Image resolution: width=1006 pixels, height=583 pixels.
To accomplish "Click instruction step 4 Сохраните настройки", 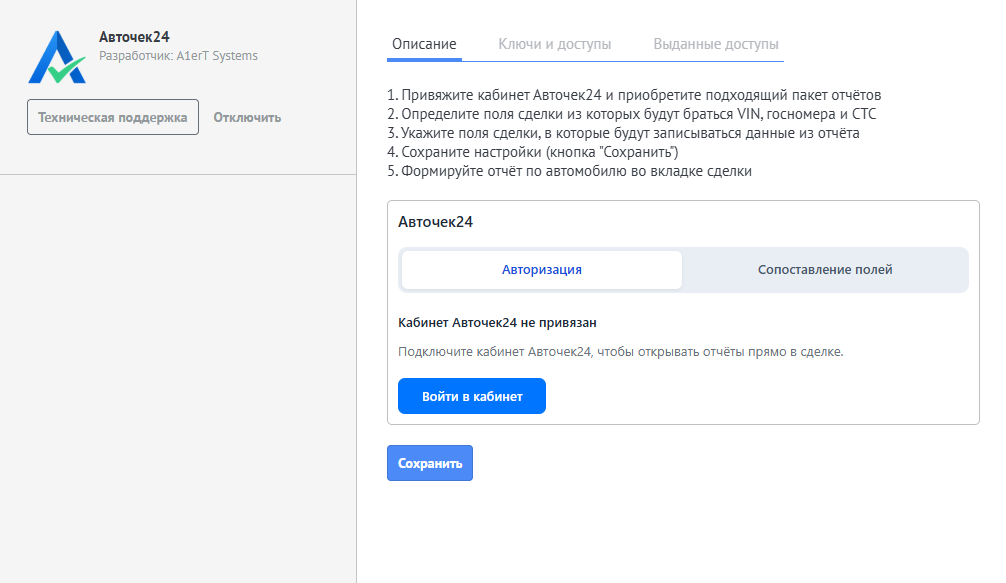I will (x=533, y=152).
